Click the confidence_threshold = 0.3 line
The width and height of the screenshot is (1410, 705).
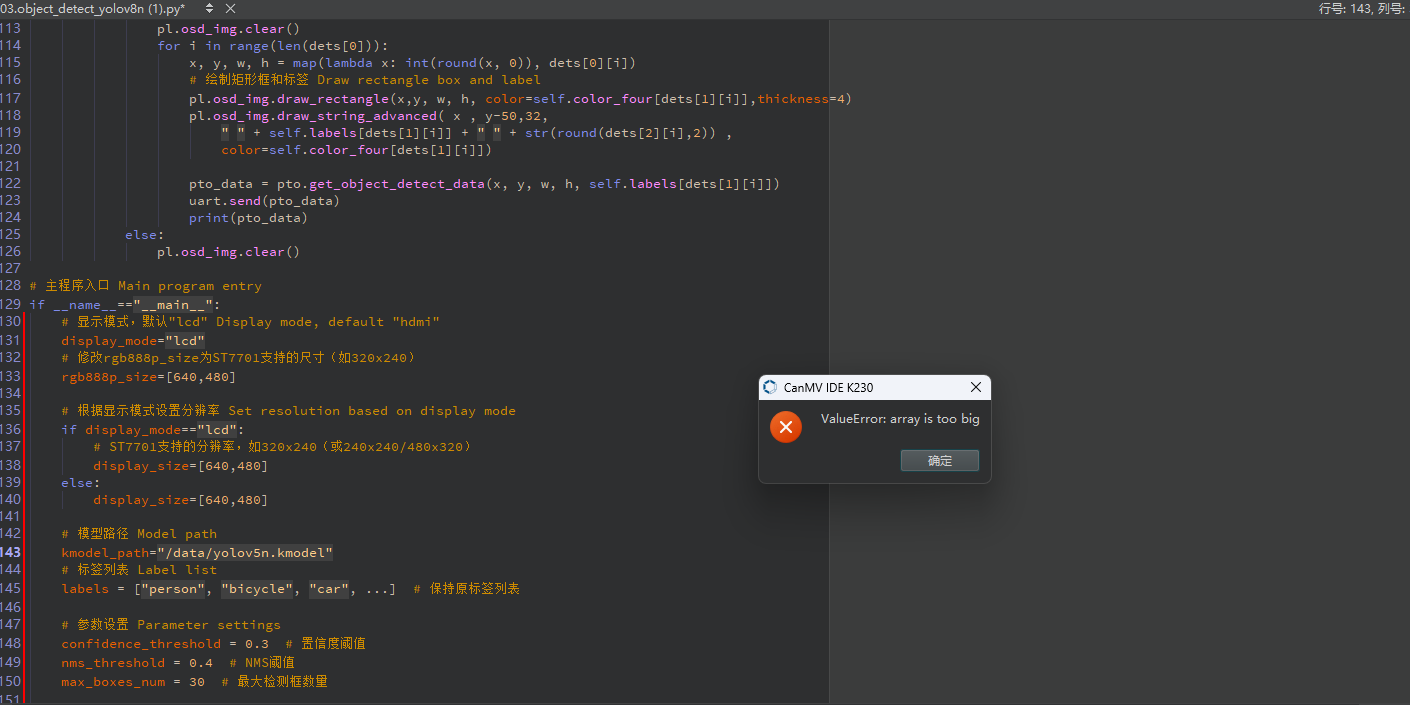164,643
